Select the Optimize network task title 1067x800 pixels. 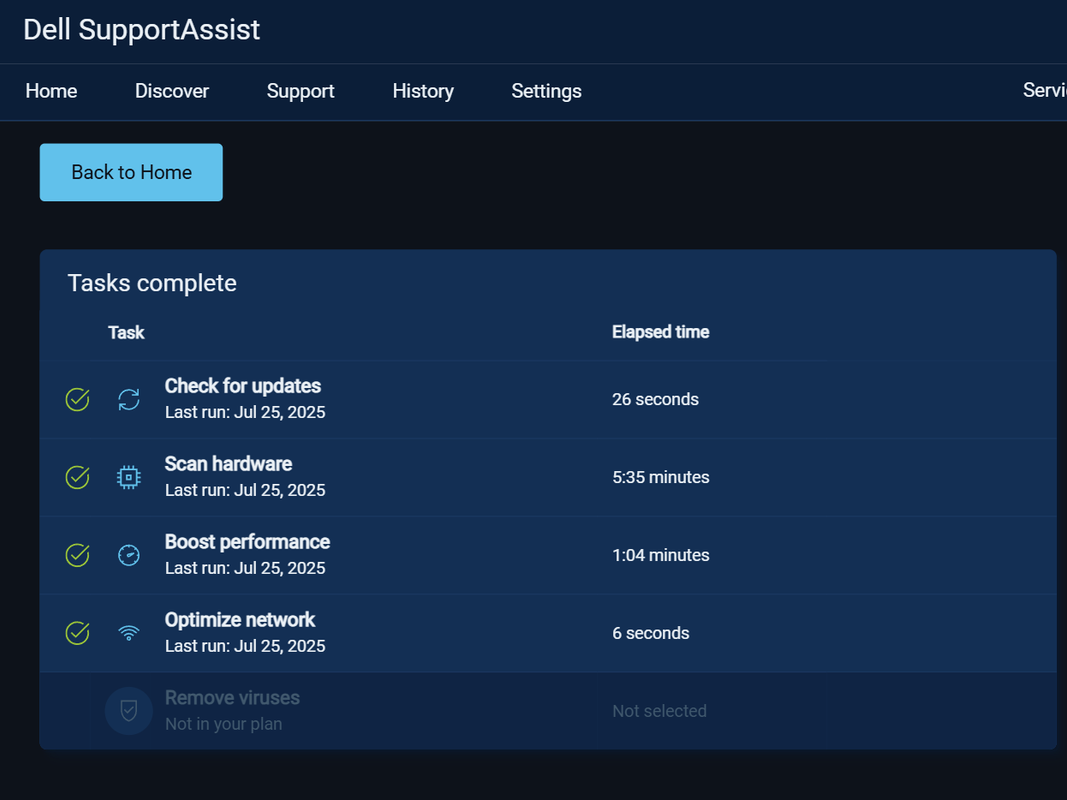click(x=240, y=620)
